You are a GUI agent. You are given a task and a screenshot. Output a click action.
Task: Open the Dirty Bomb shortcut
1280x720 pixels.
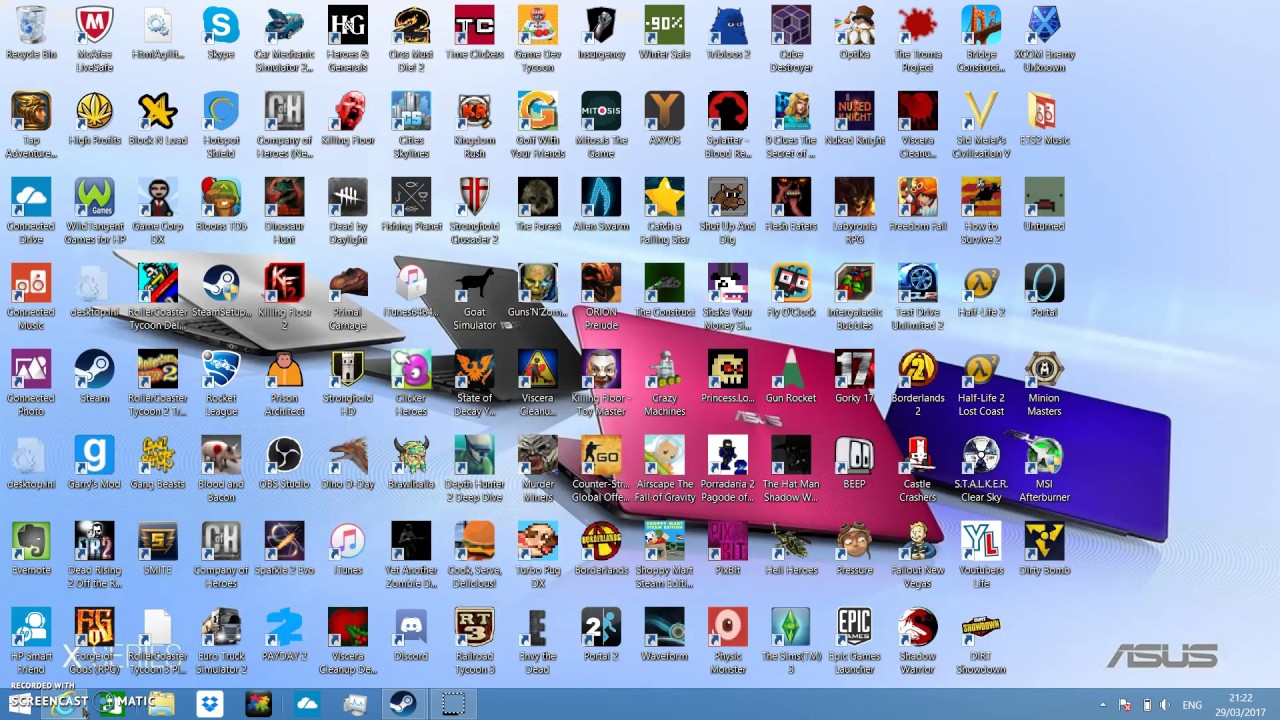coord(1044,549)
